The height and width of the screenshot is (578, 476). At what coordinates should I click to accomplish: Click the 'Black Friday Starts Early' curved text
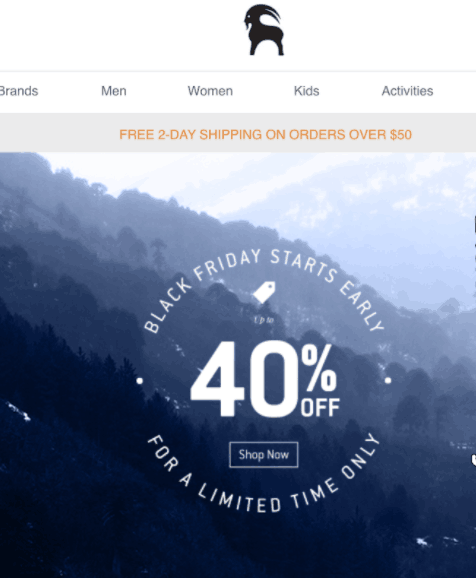click(x=264, y=285)
